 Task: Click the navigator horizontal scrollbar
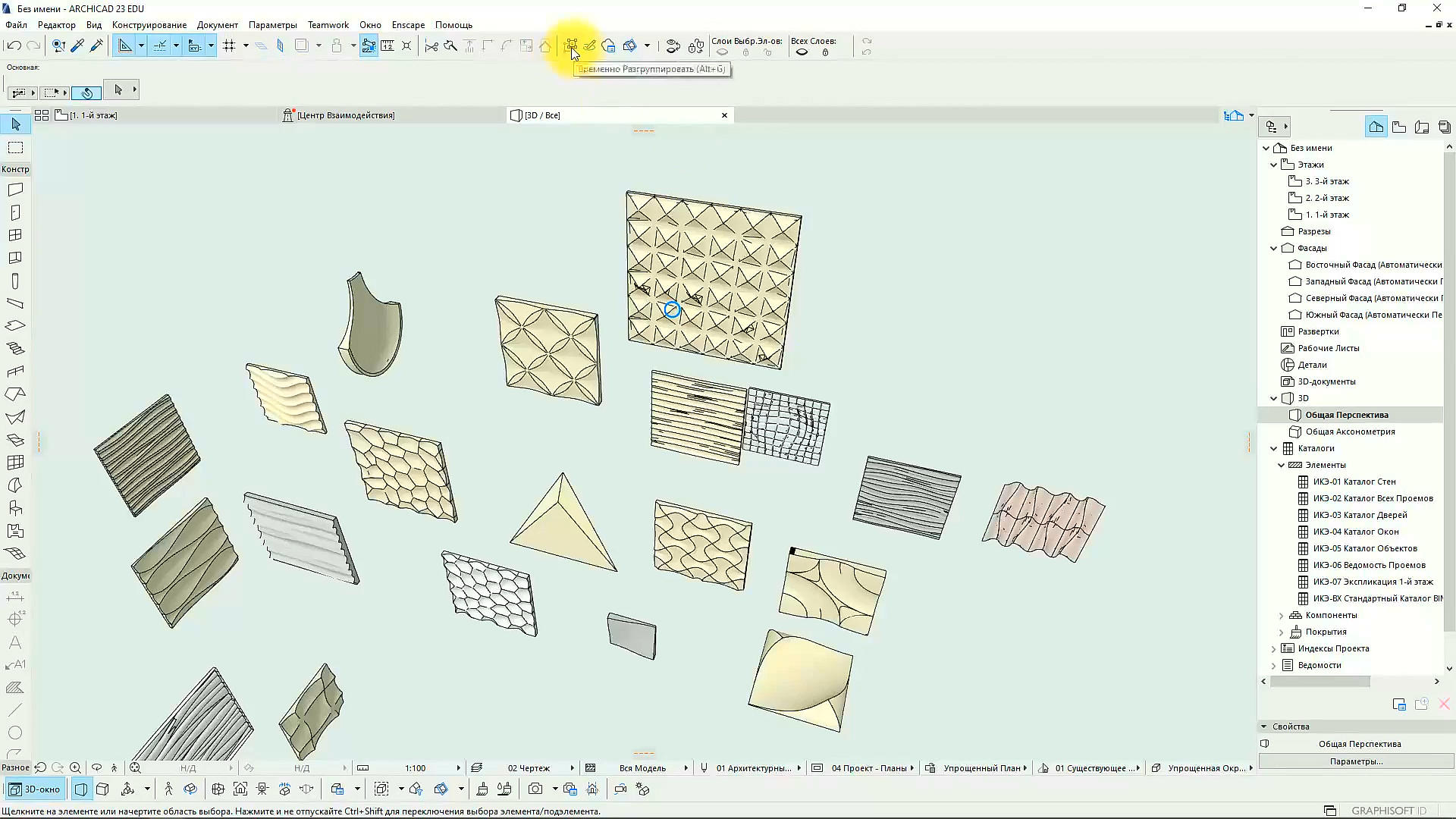pyautogui.click(x=1321, y=682)
